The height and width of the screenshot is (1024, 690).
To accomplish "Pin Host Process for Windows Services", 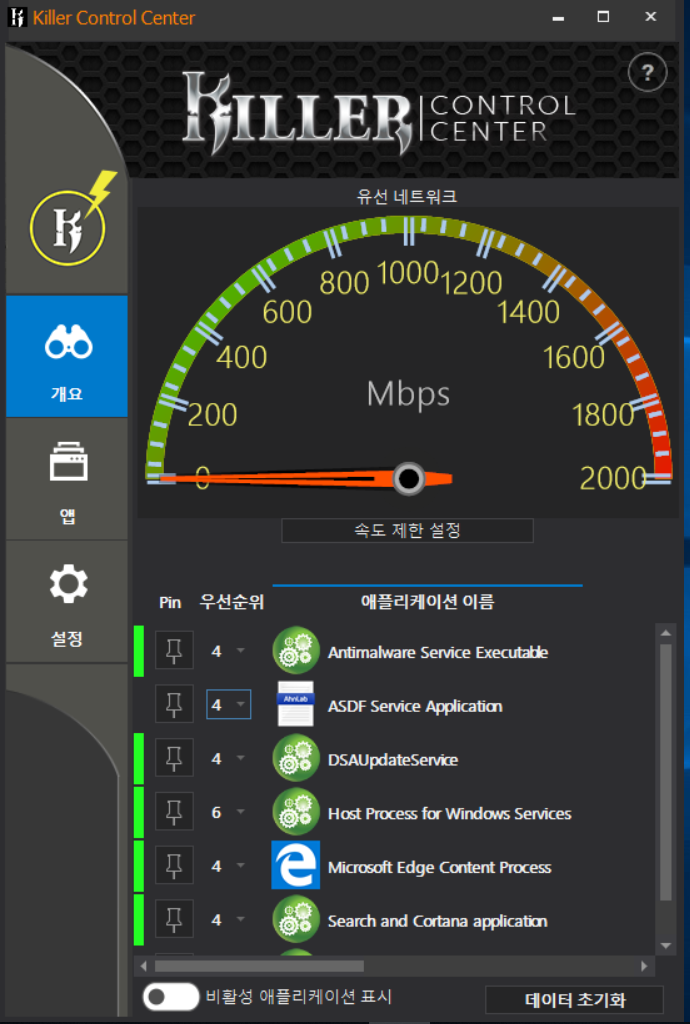I will coord(174,811).
